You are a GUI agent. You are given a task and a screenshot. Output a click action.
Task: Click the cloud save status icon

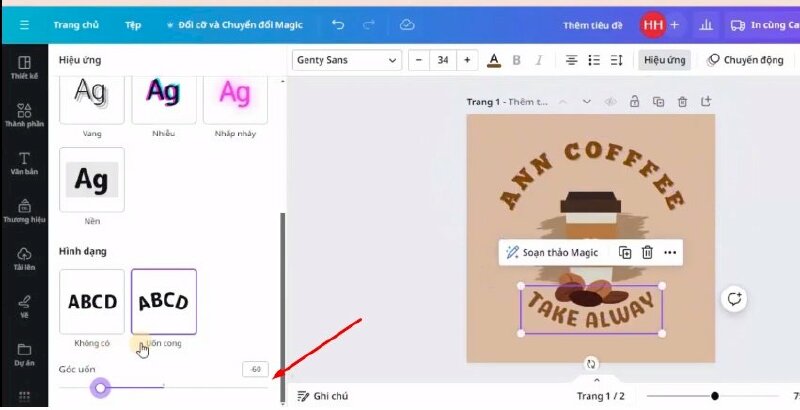click(x=406, y=24)
